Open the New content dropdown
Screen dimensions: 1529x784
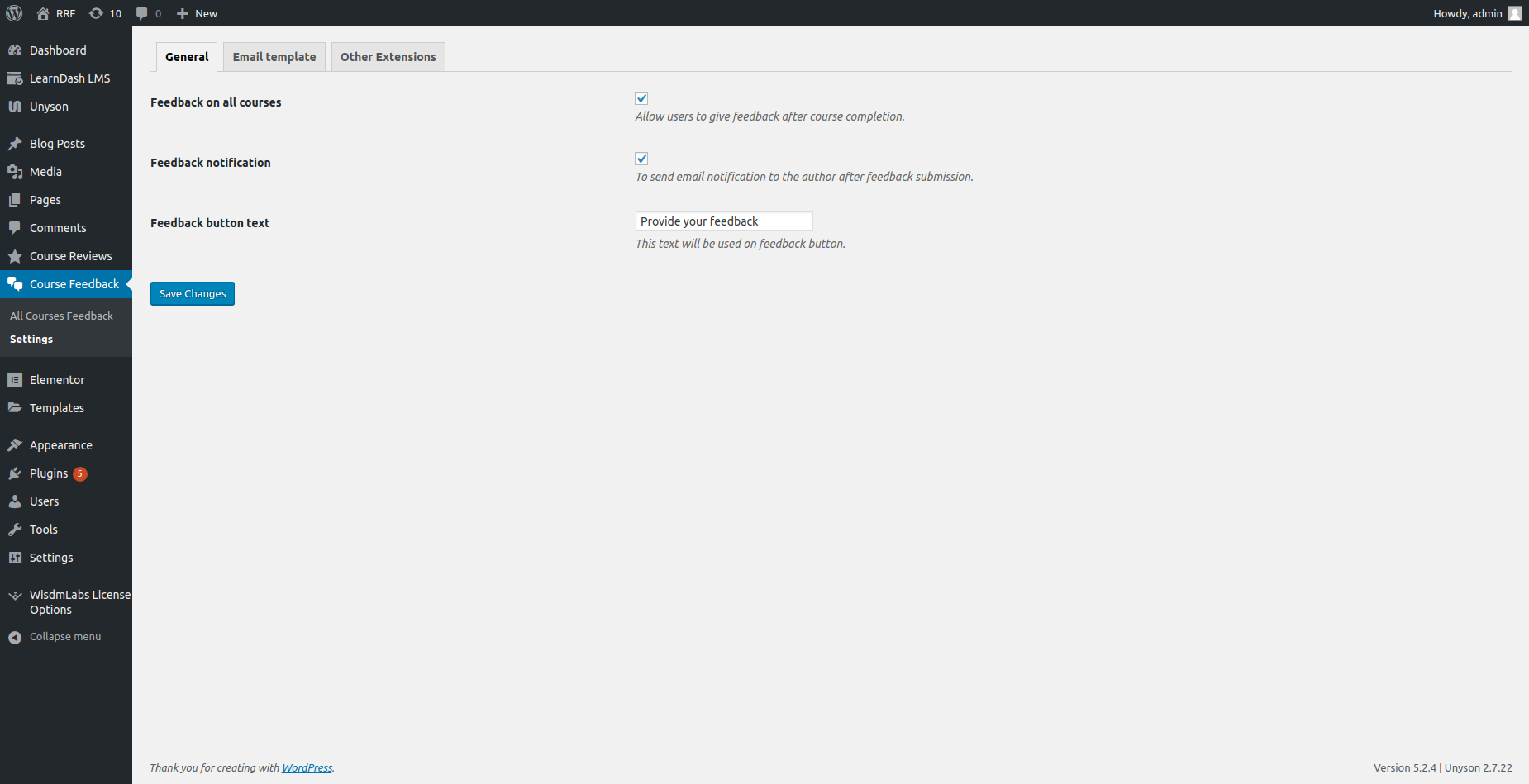click(198, 13)
